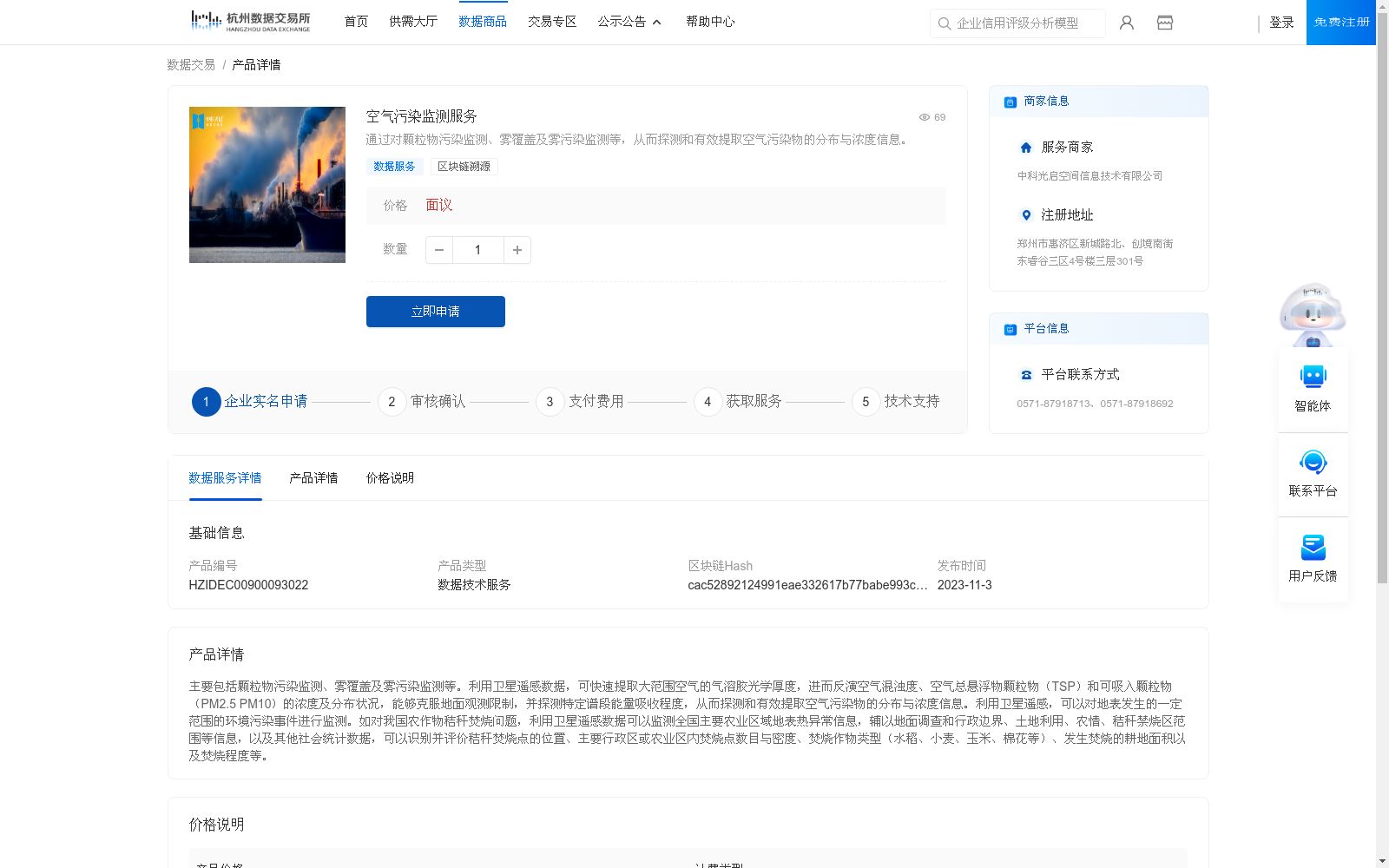
Task: Click the 平台联系方式 telephone icon
Action: (1026, 375)
